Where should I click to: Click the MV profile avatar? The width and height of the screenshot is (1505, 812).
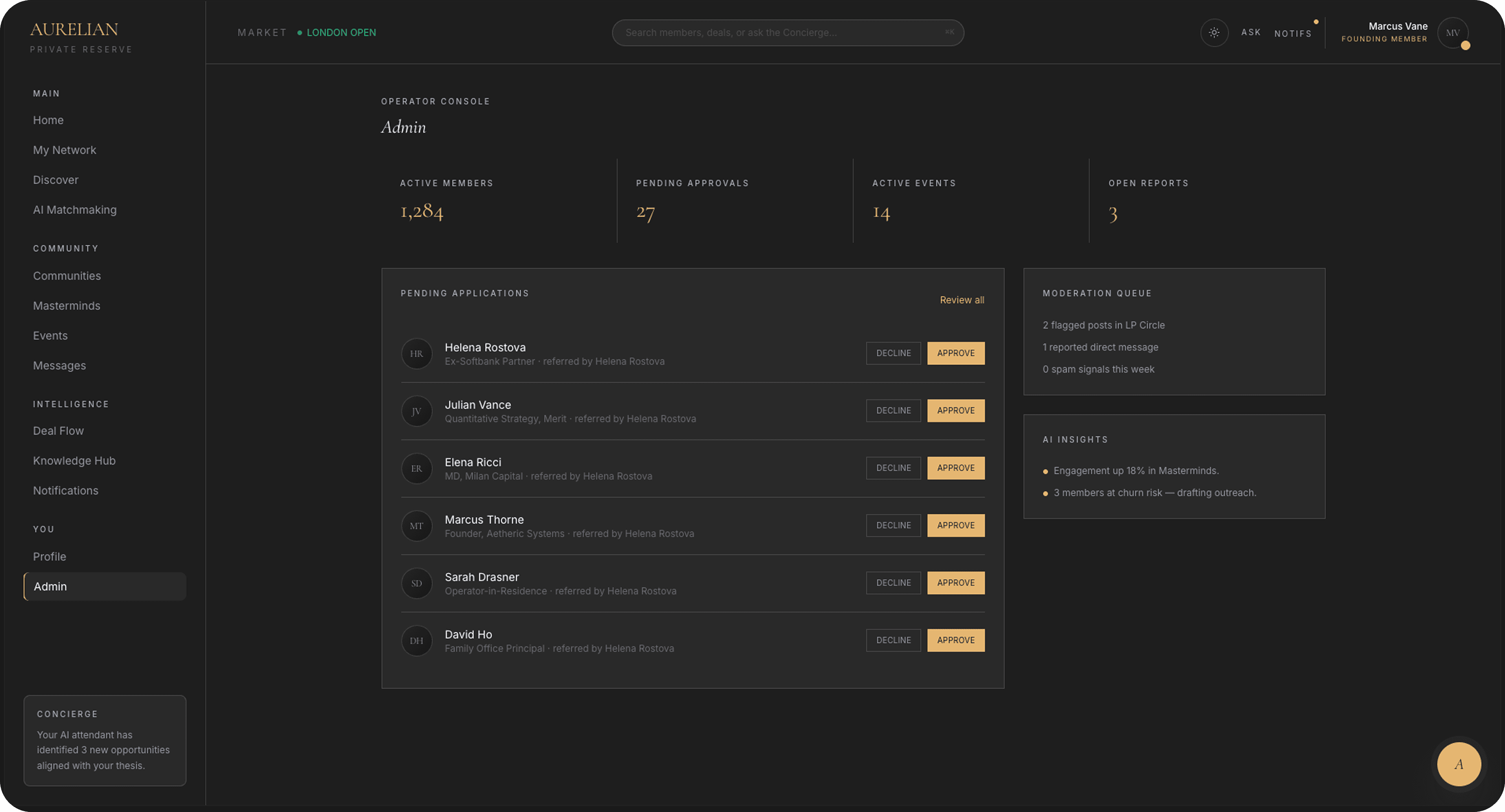[1452, 33]
